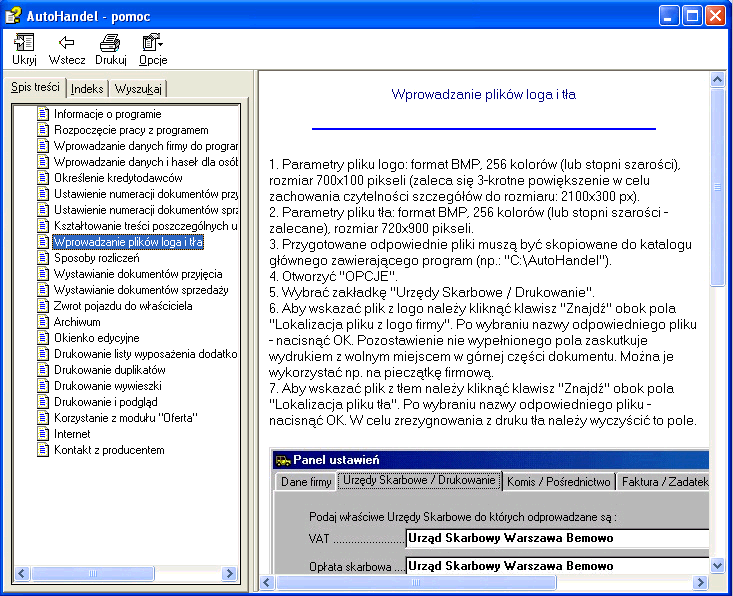Screen dimensions: 733x596
Task: Open the 'Internet' help topic
Action: tap(72, 434)
